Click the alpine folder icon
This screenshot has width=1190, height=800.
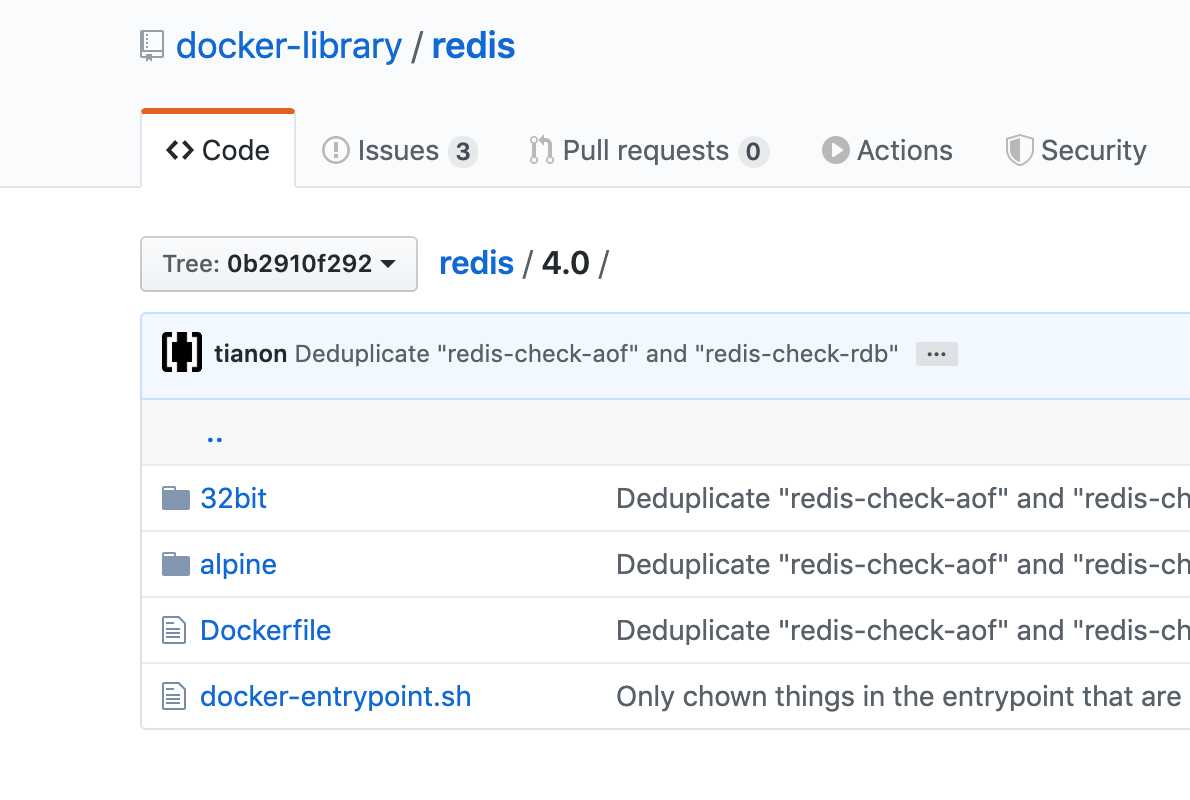point(175,565)
